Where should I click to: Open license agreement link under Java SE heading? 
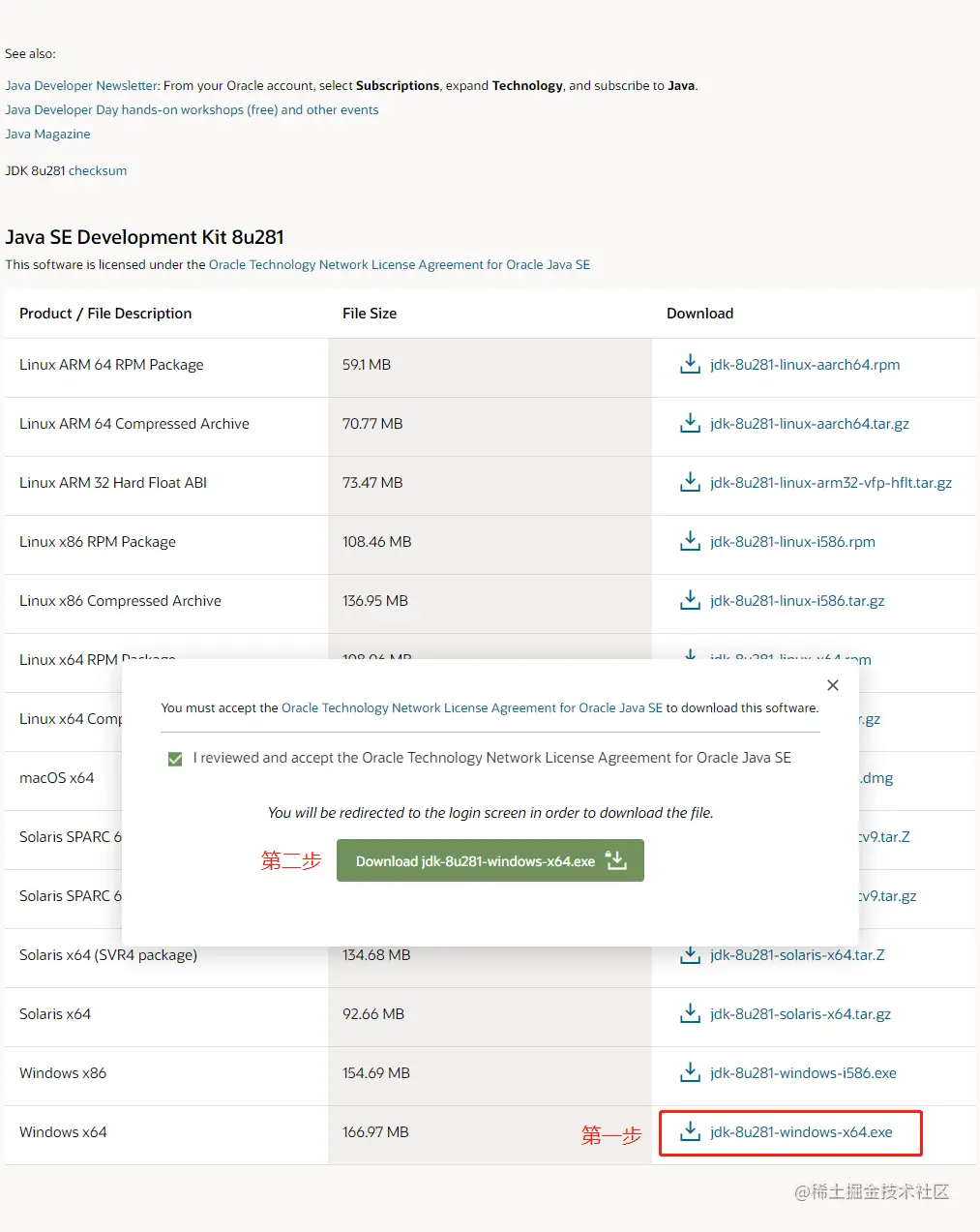click(399, 265)
